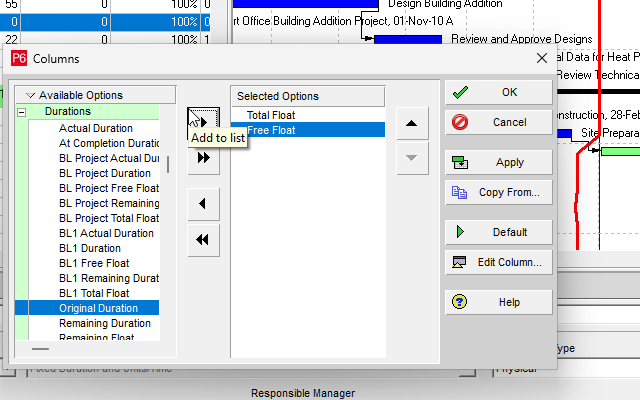
Task: Click the Durations group label
Action: 68,111
